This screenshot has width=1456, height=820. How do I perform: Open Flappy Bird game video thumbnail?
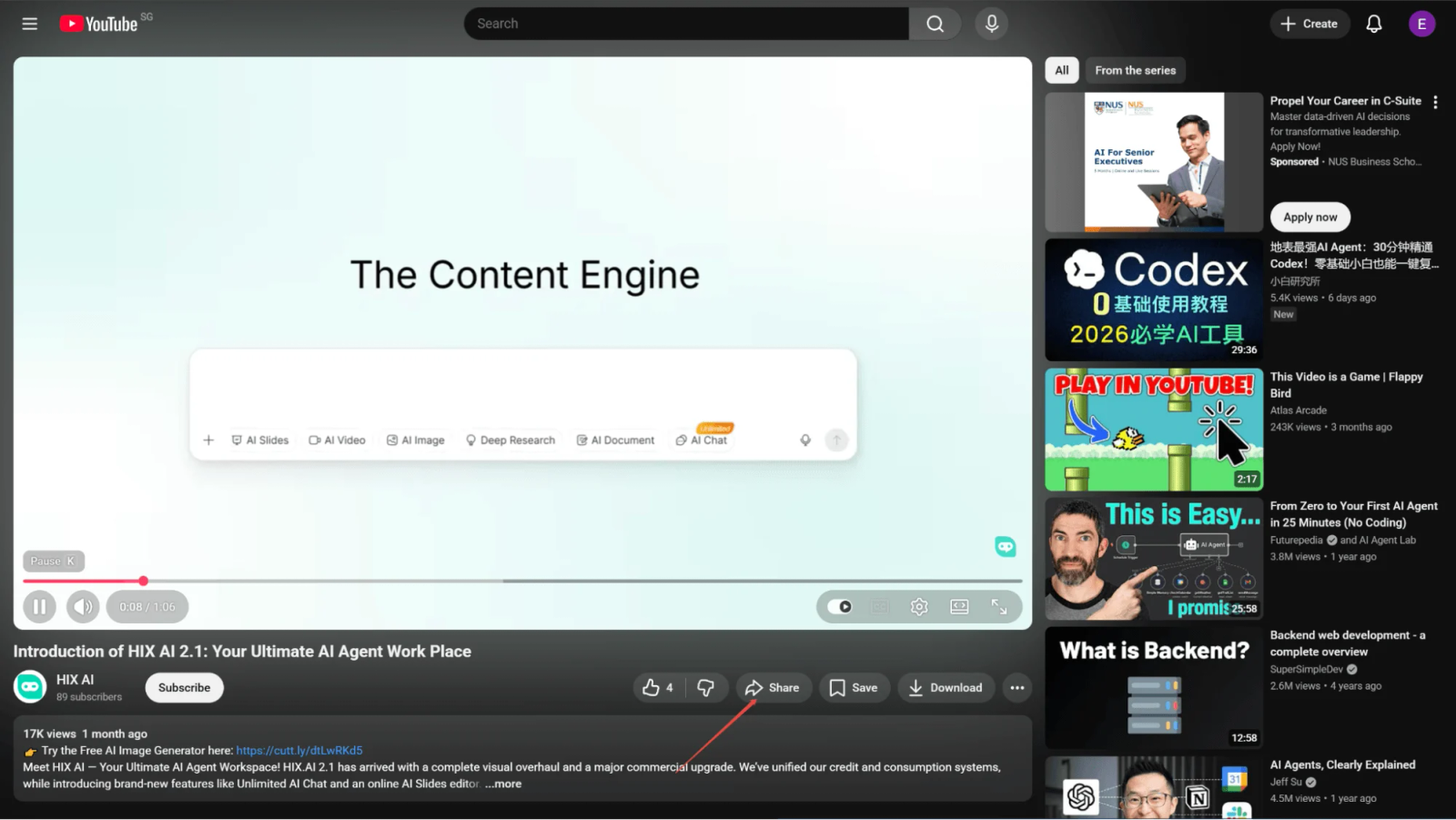[x=1154, y=430]
